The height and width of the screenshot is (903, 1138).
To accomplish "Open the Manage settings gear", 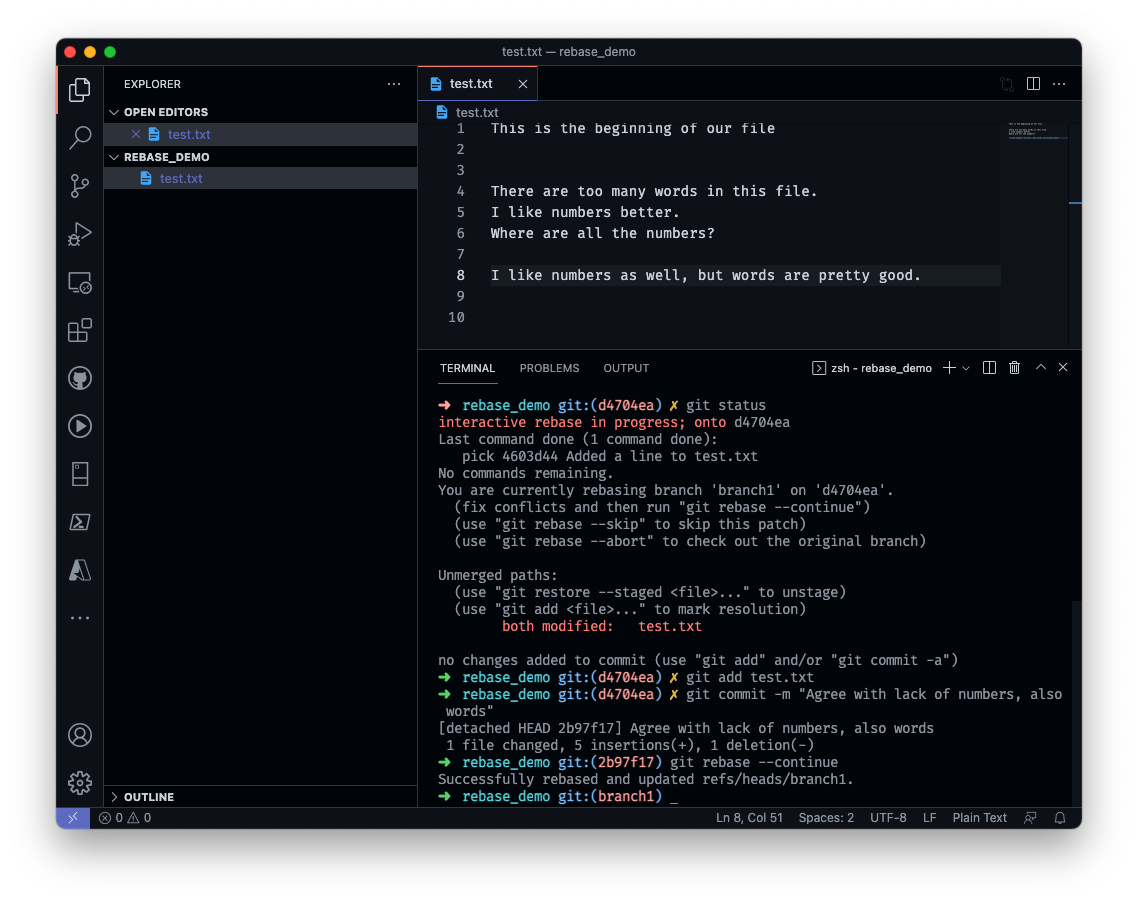I will (x=80, y=783).
